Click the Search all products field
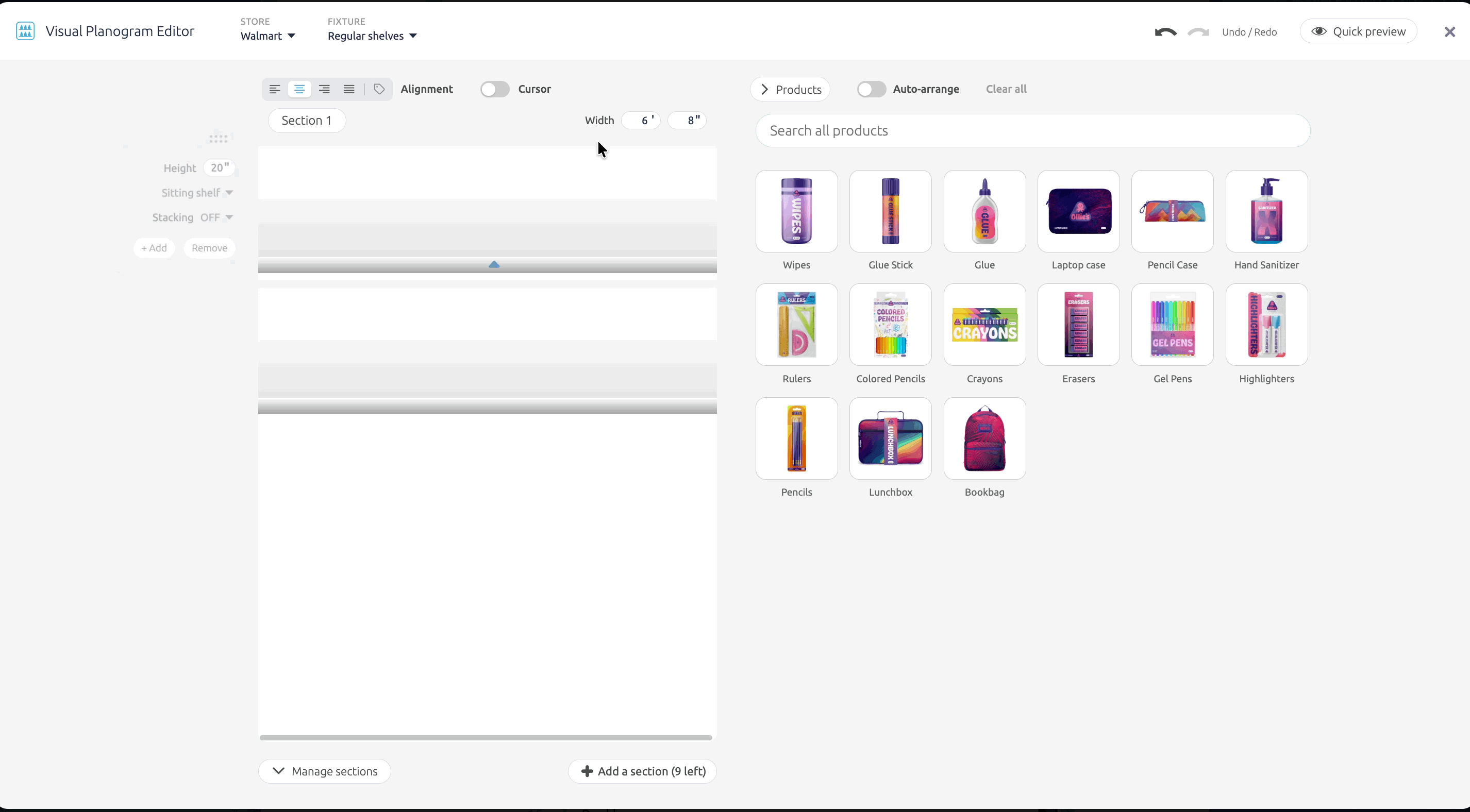1470x812 pixels. 1032,131
